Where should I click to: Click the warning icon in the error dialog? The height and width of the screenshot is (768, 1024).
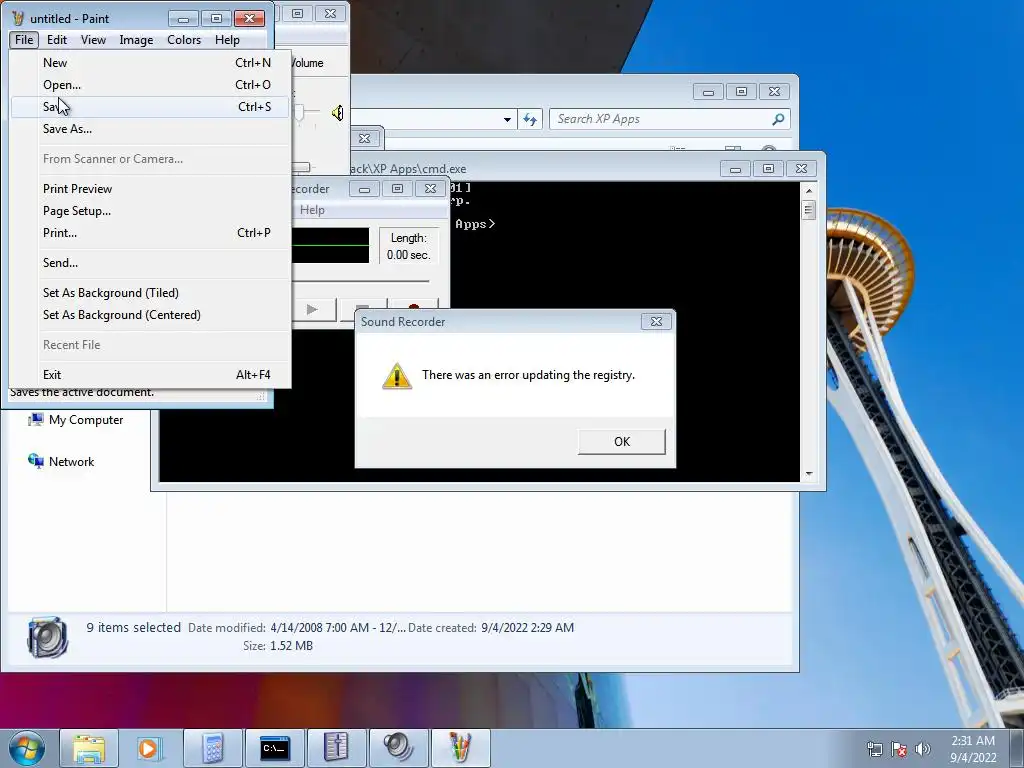pyautogui.click(x=396, y=376)
